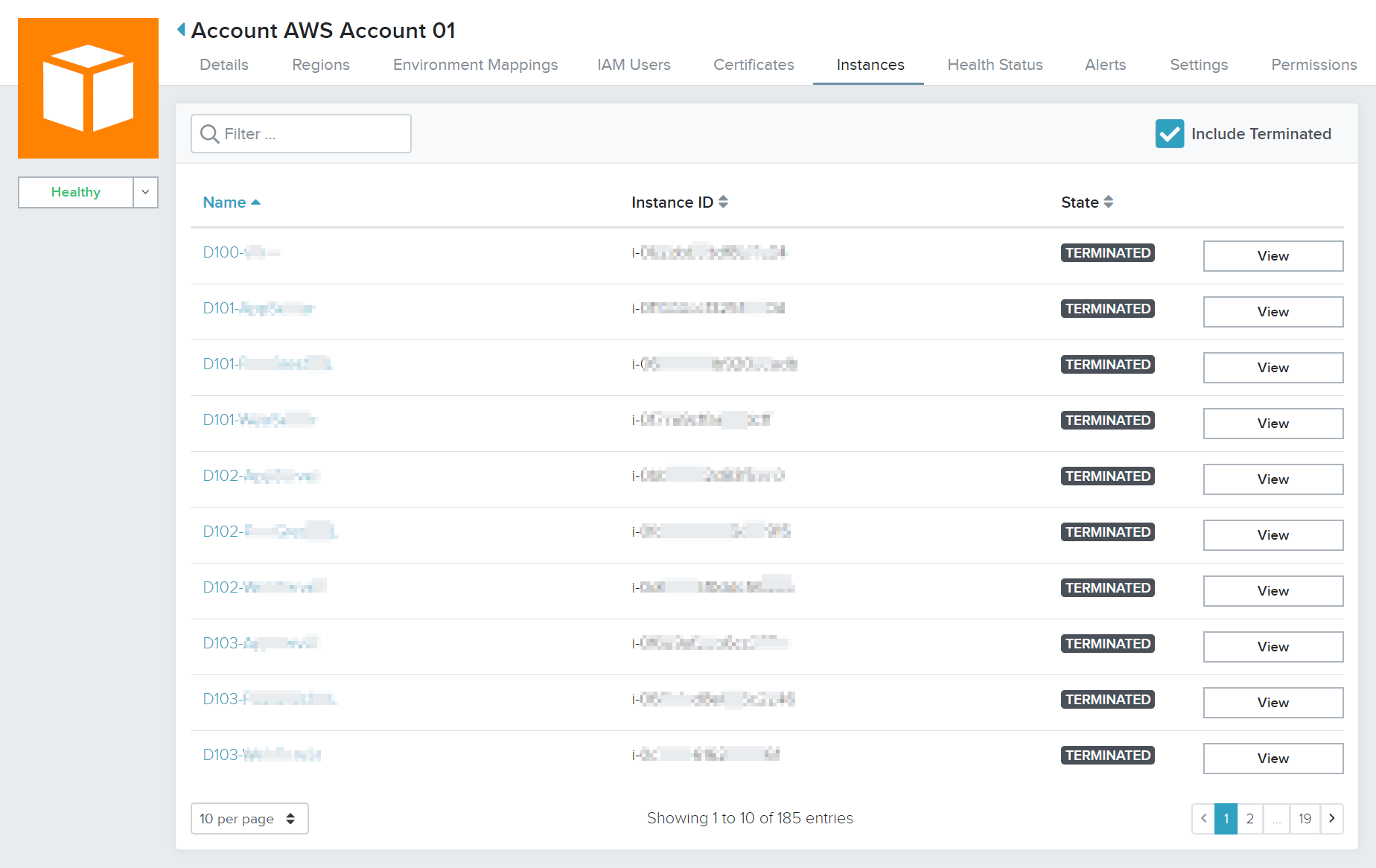Open the D100 instance name link
Image resolution: width=1376 pixels, height=868 pixels.
(241, 252)
